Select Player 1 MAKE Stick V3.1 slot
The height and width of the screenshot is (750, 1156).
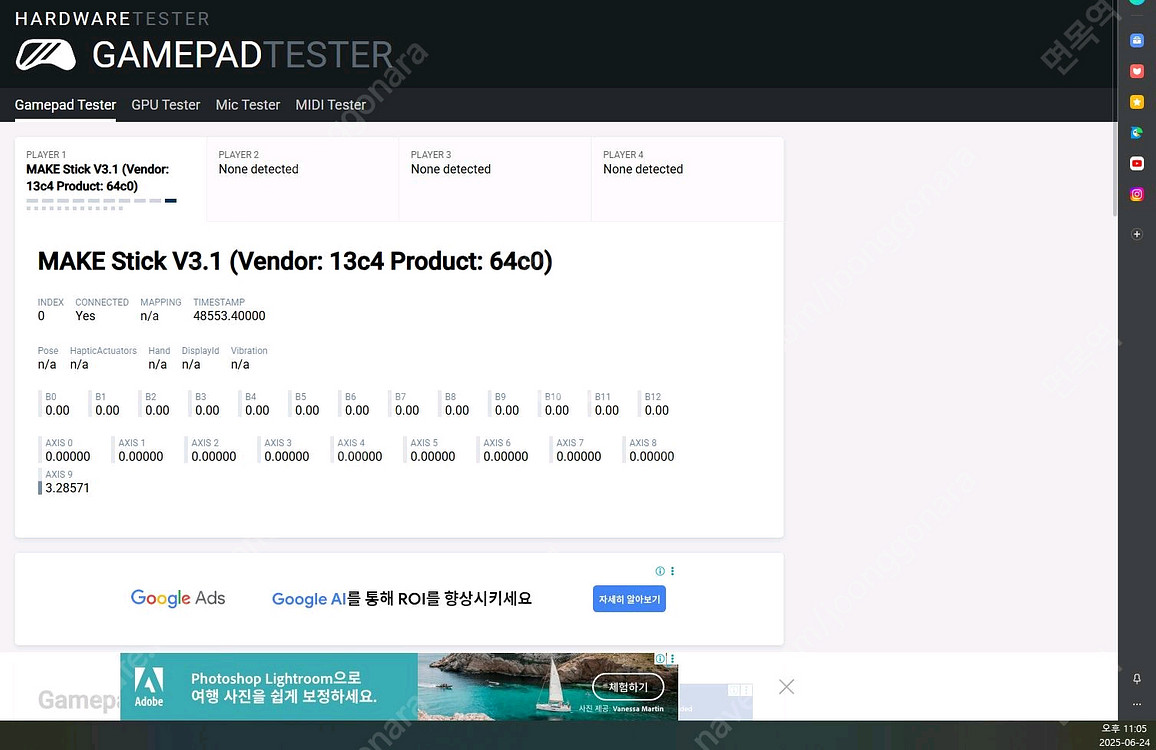click(110, 178)
